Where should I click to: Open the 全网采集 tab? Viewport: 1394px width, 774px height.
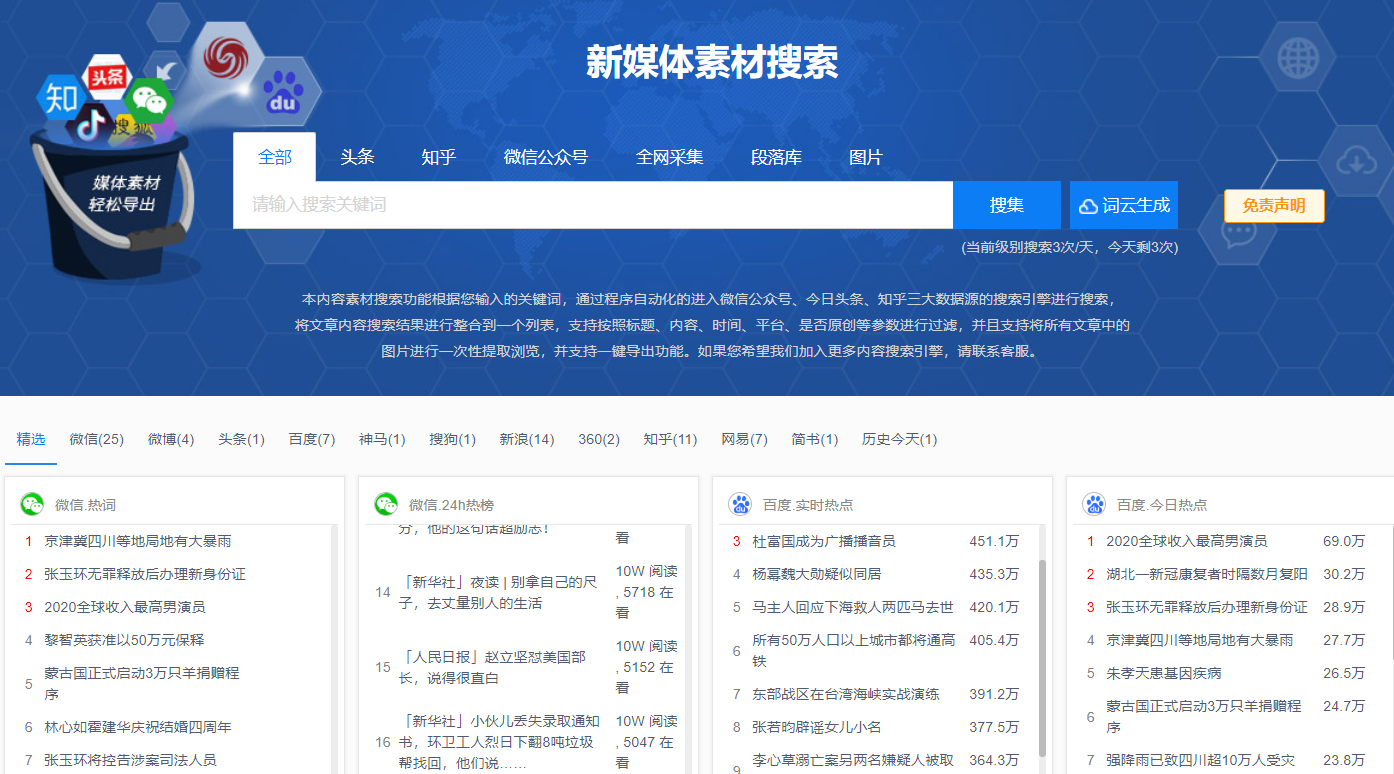pos(670,157)
